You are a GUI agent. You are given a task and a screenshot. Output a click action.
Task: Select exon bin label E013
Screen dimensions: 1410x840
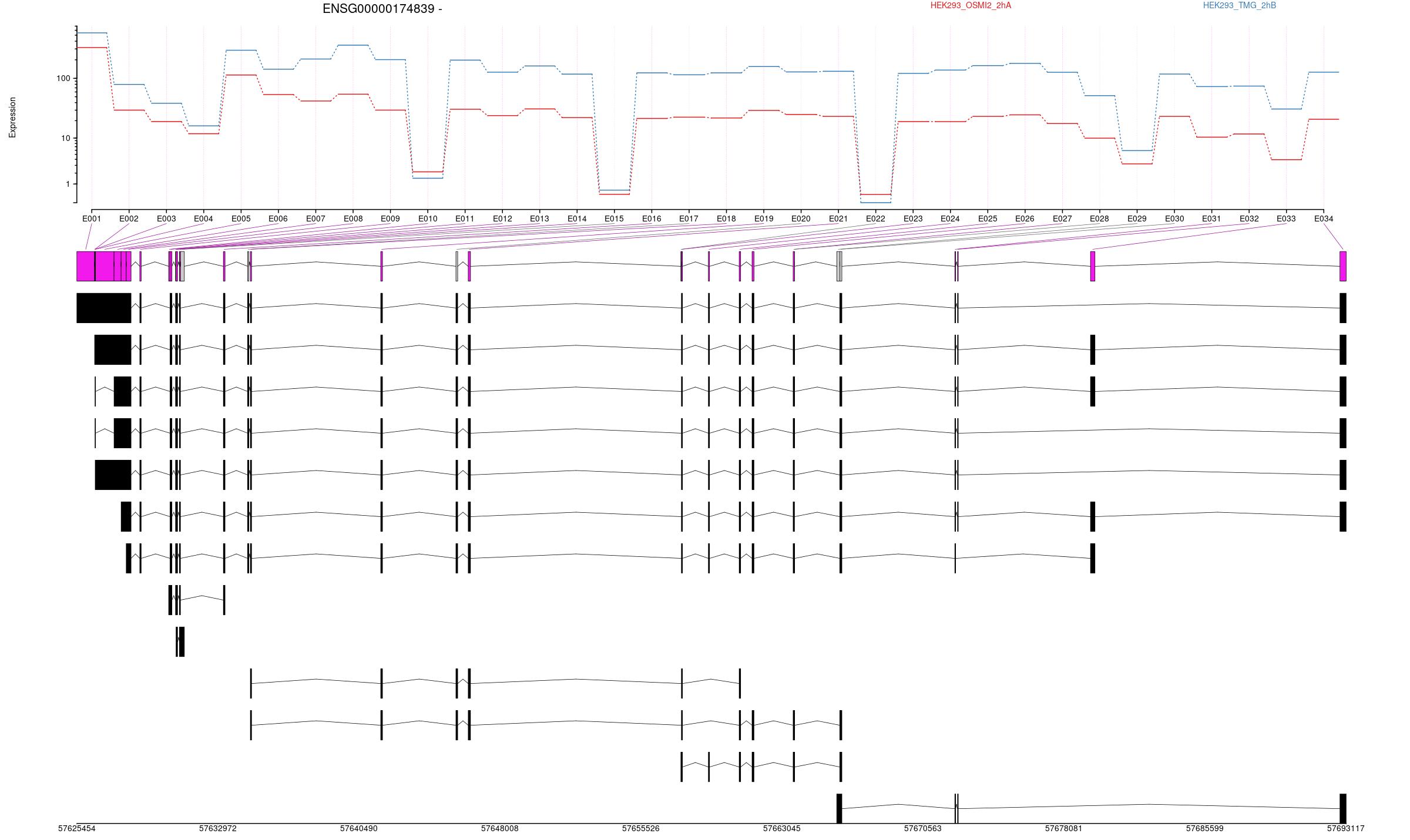[x=539, y=219]
